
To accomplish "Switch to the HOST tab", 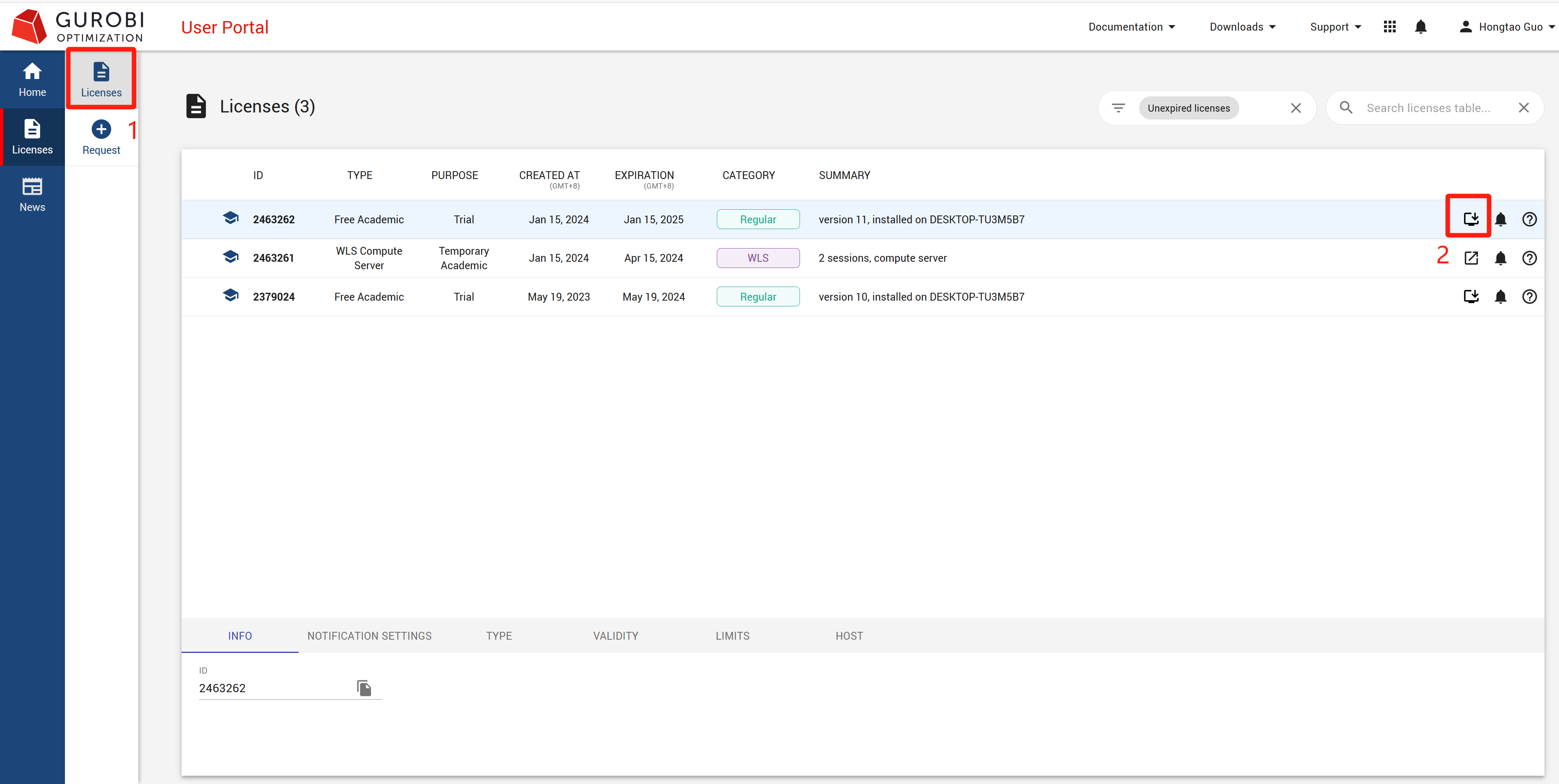I will click(x=849, y=635).
